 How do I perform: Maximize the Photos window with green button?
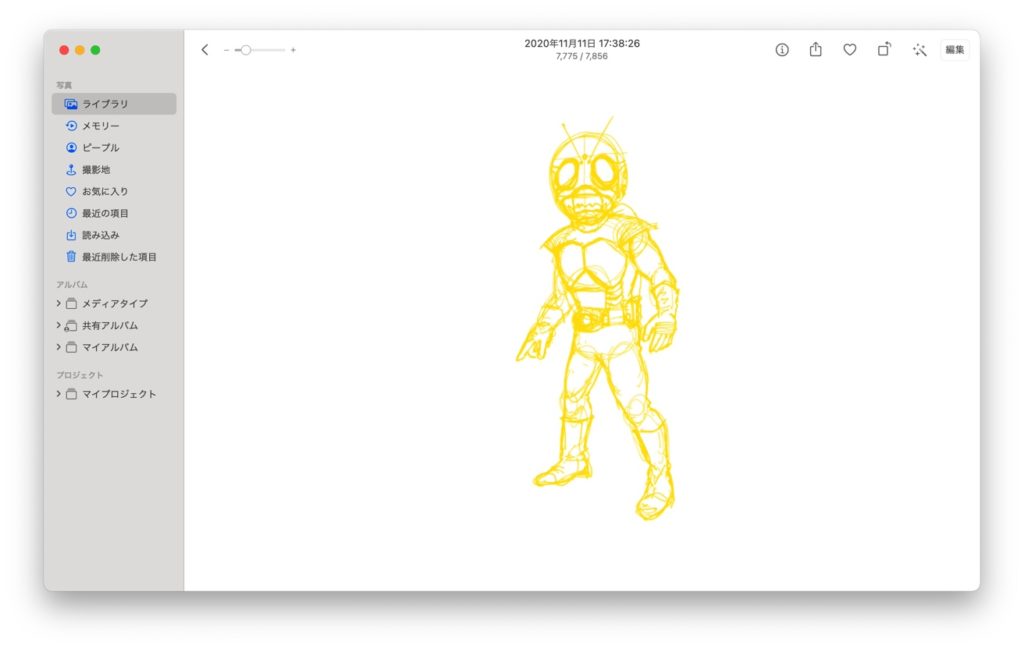click(x=95, y=50)
